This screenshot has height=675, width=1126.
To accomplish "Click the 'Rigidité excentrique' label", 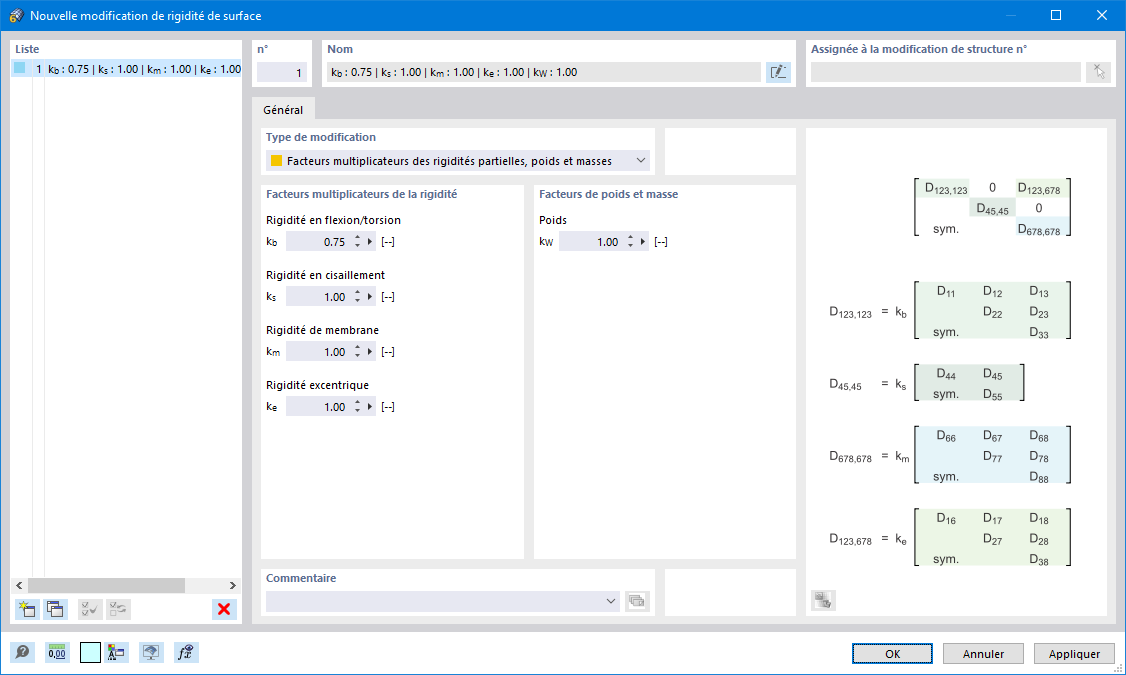I will tap(317, 385).
